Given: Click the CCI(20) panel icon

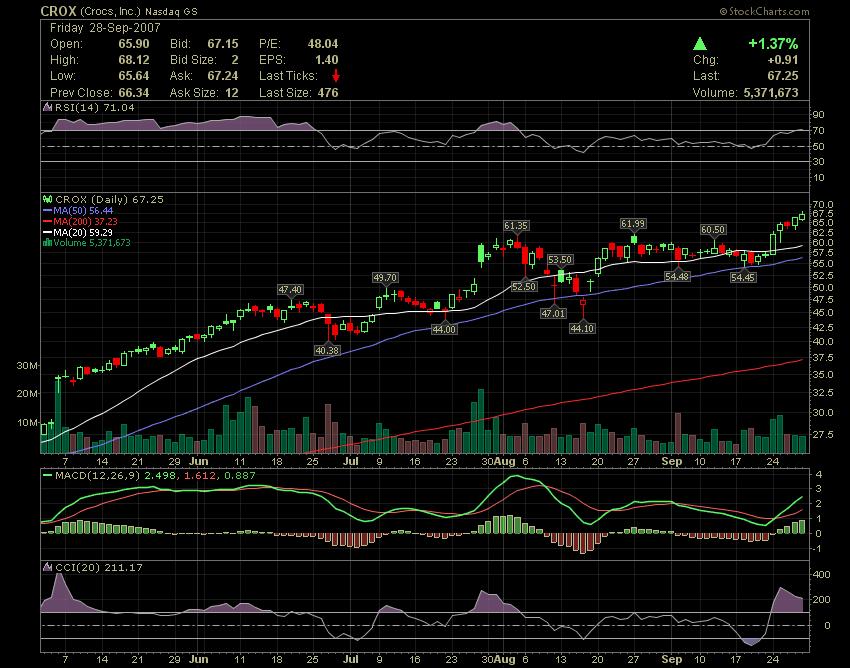Looking at the screenshot, I should tap(48, 568).
